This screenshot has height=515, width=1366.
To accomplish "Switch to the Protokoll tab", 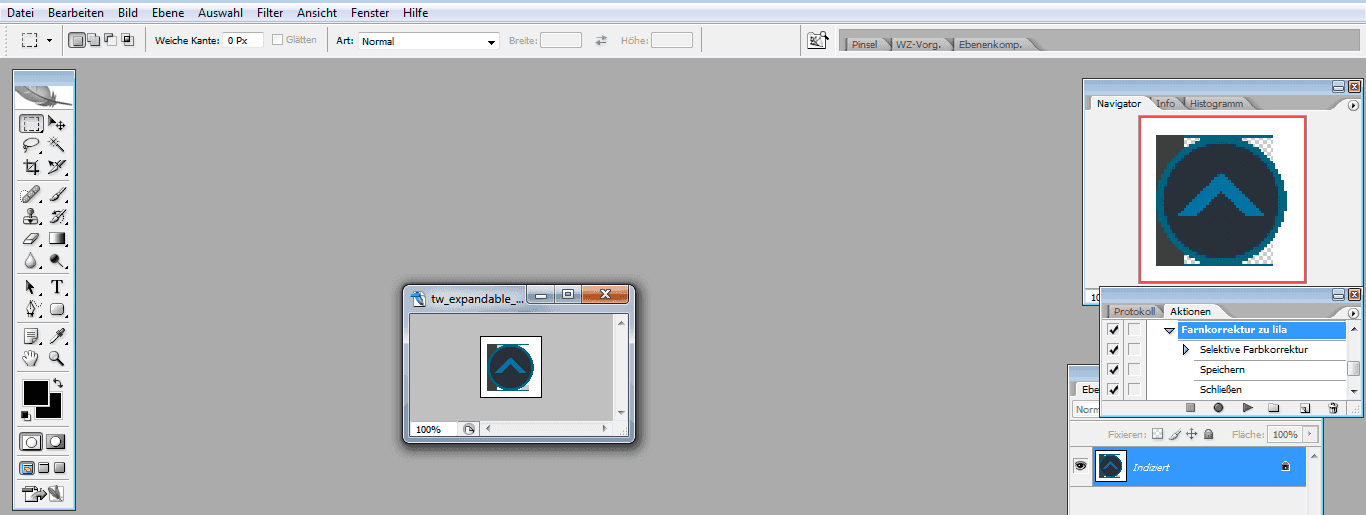I will 1134,312.
